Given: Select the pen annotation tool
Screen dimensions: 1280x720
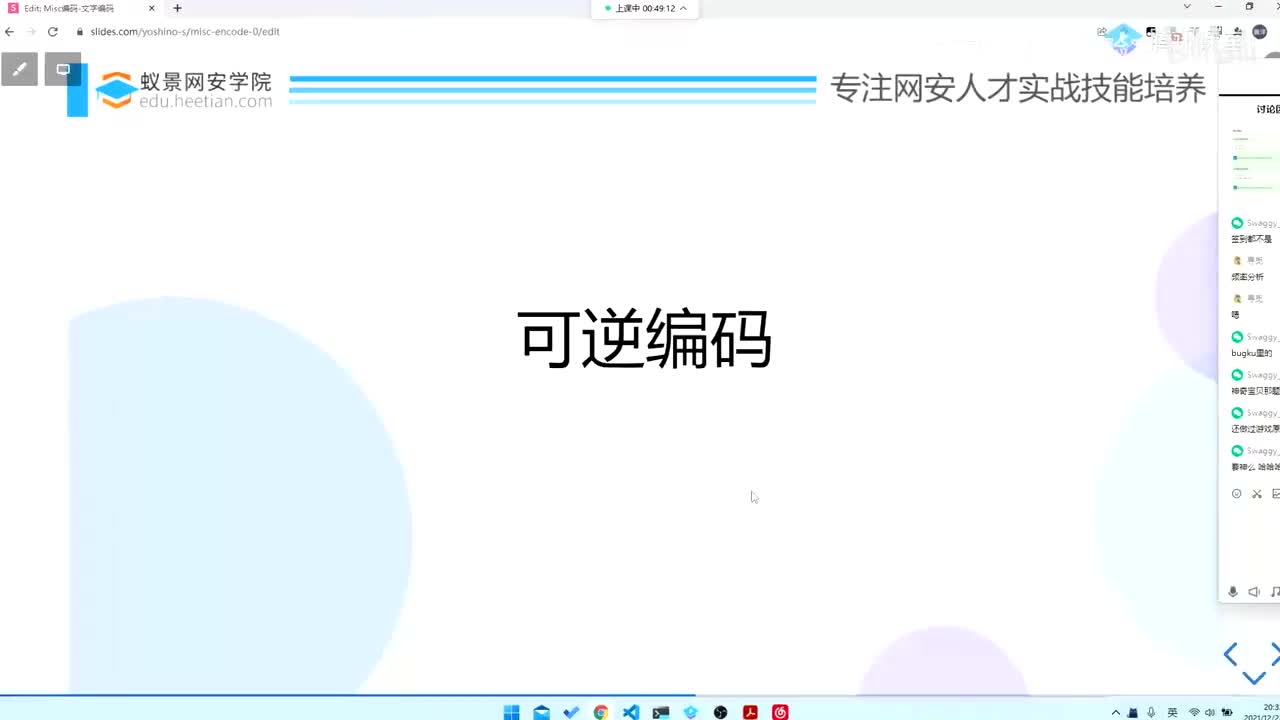Looking at the screenshot, I should [x=19, y=69].
